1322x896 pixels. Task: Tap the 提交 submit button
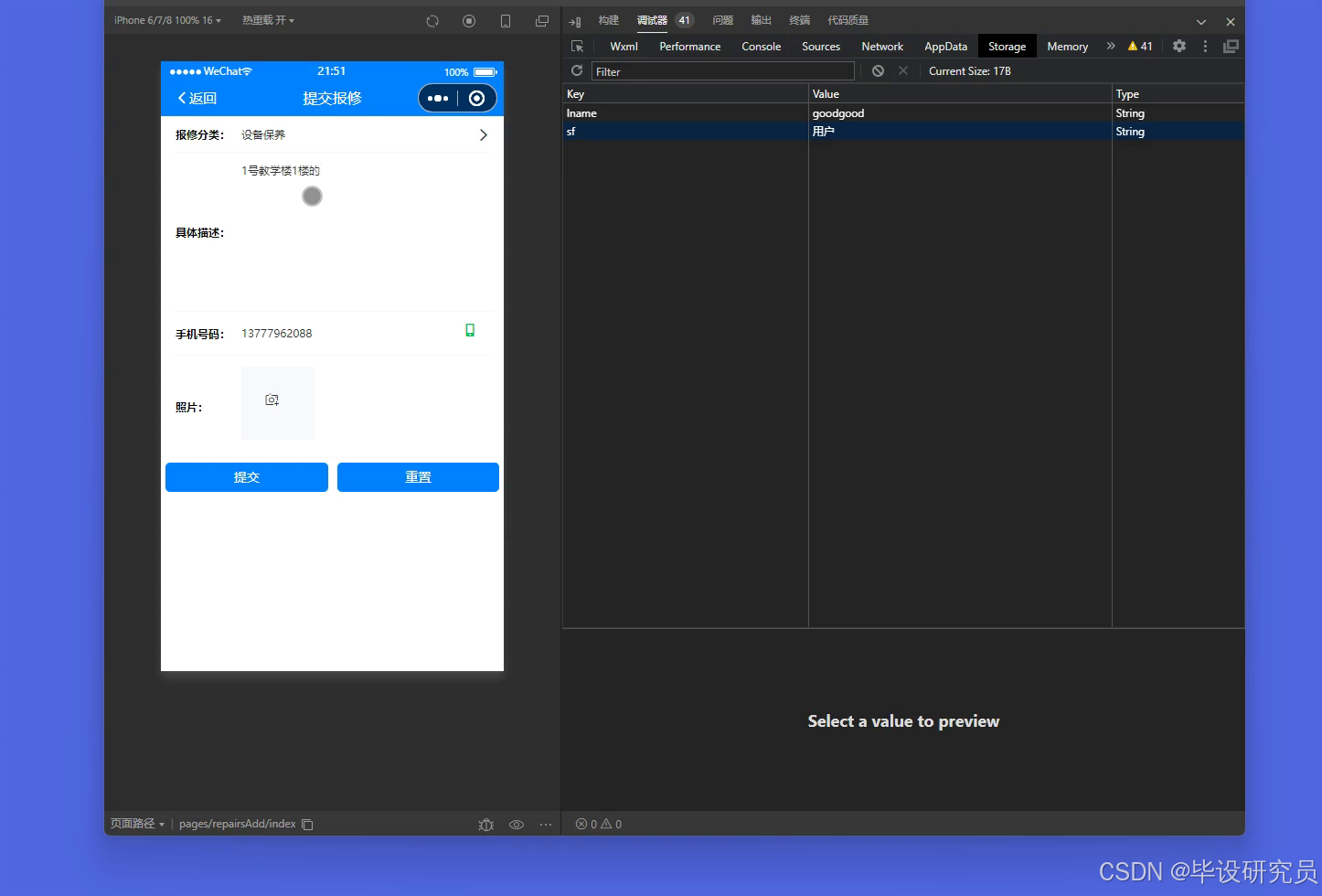click(x=247, y=477)
